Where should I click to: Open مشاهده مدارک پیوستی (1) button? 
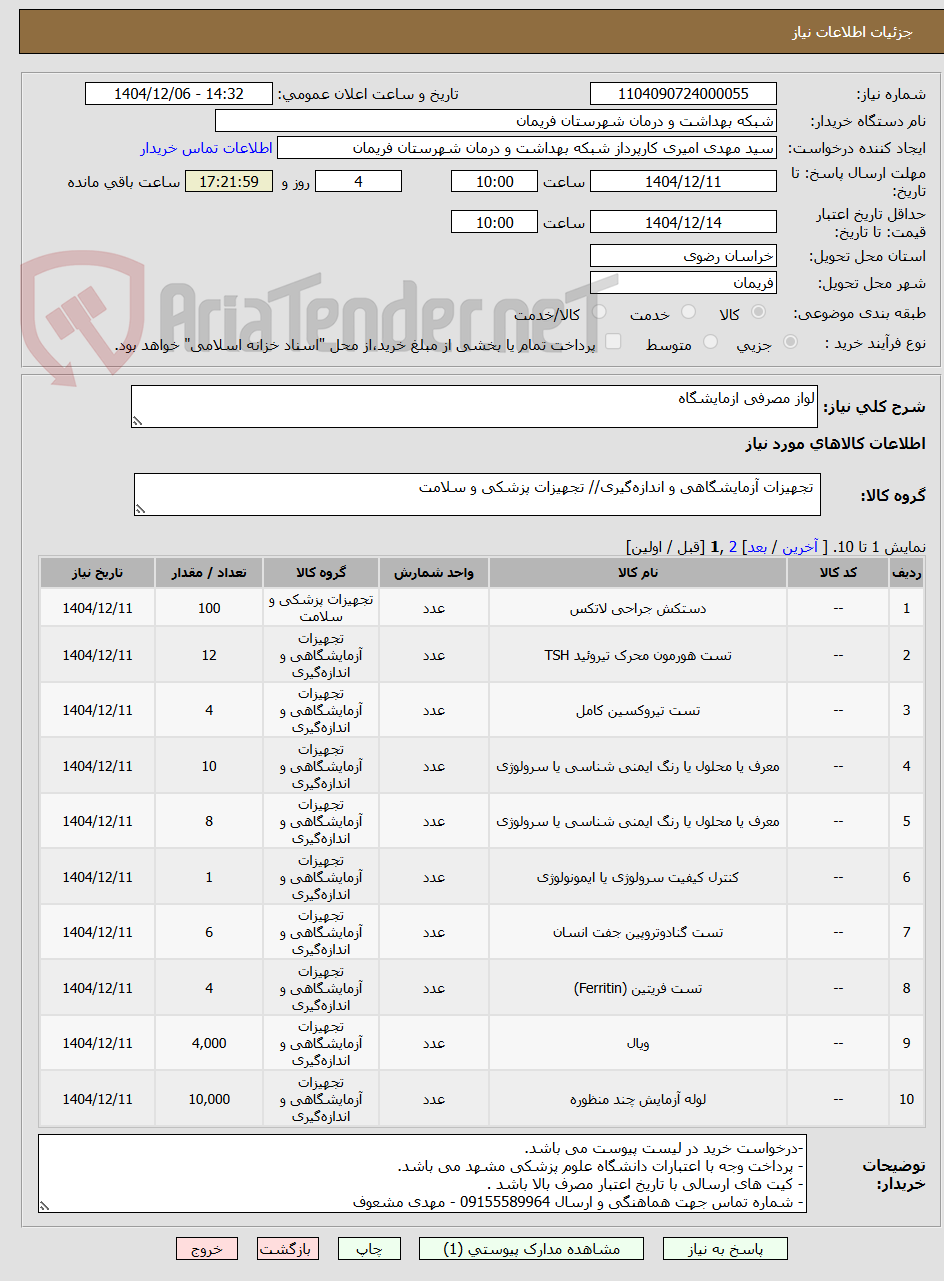coord(531,1249)
